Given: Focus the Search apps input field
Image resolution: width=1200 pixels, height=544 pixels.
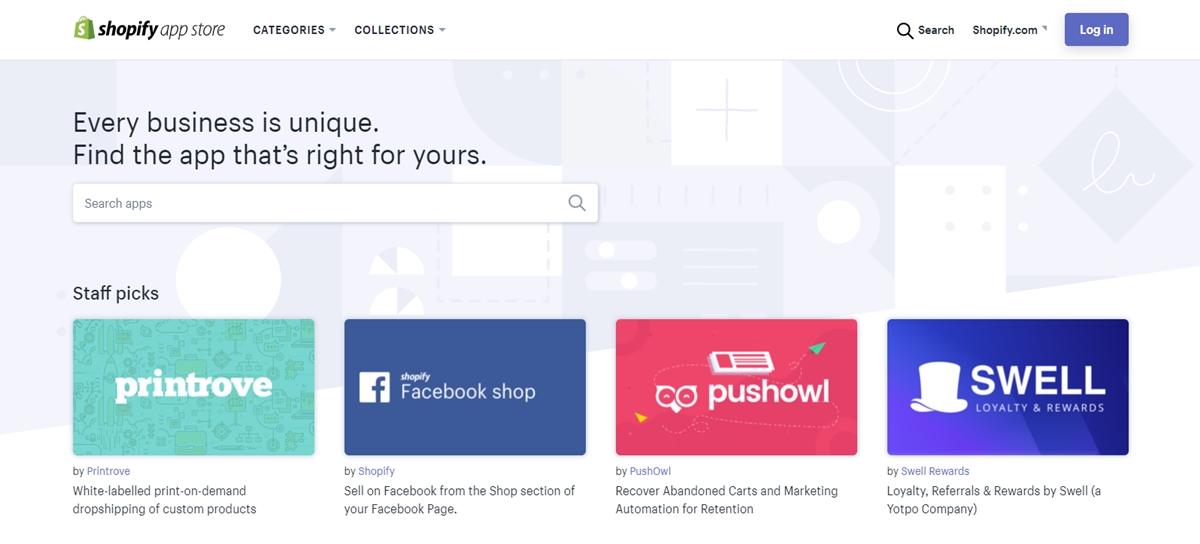Looking at the screenshot, I should pos(320,203).
